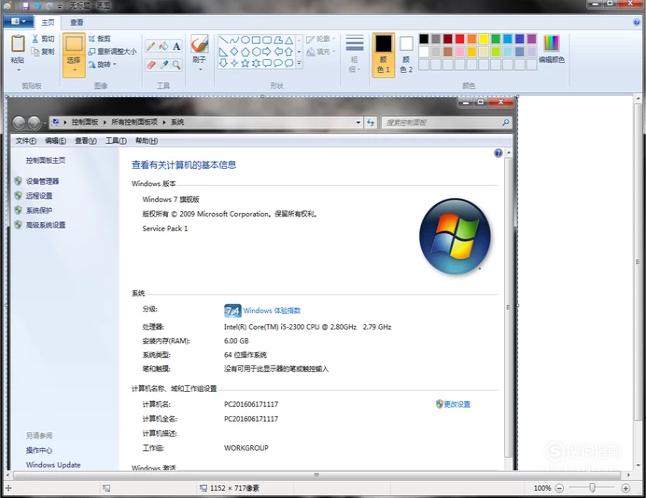The width and height of the screenshot is (646, 498).
Task: Activate the Color 1 button
Action: click(x=384, y=55)
